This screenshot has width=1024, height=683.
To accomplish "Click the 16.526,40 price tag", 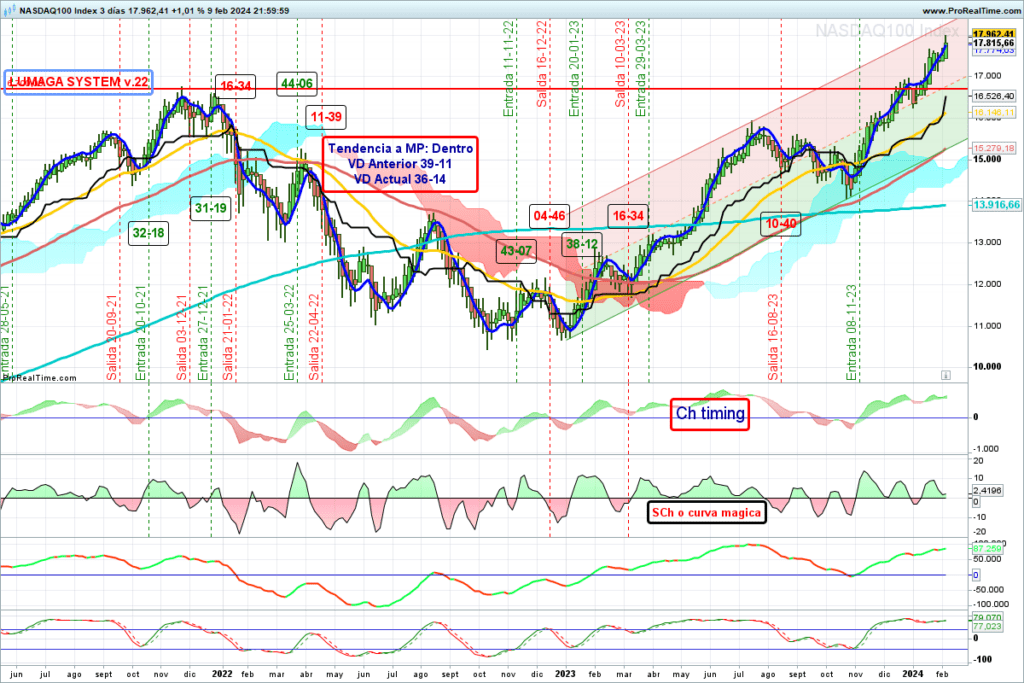I will pyautogui.click(x=993, y=96).
